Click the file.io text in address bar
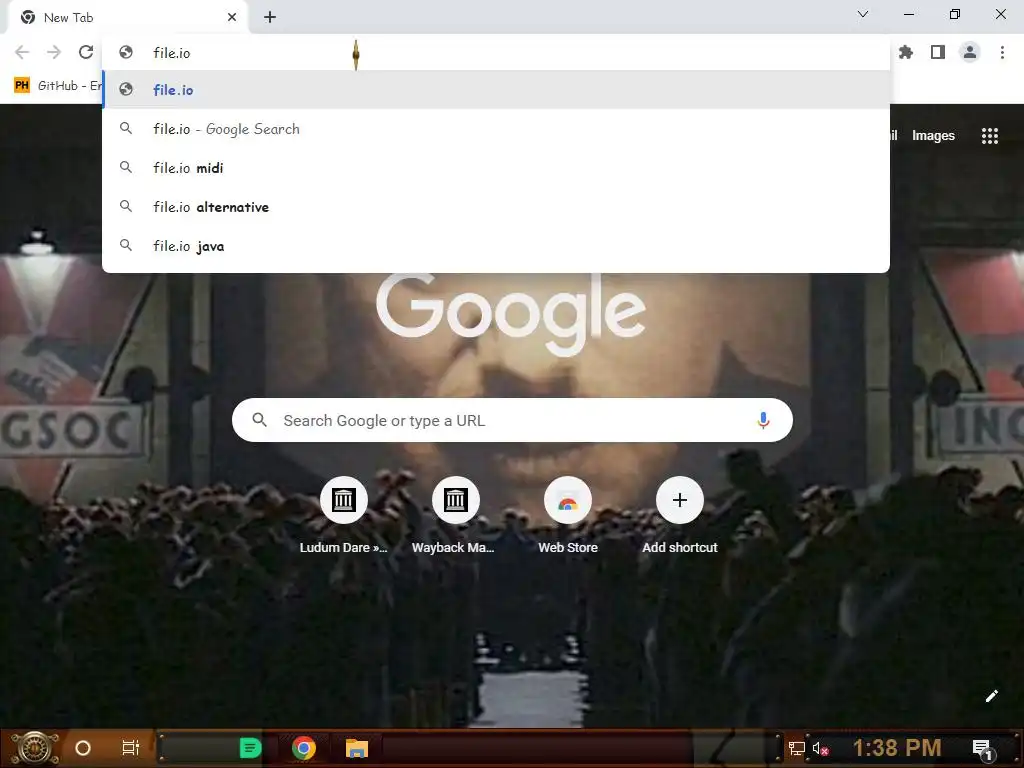This screenshot has height=768, width=1024. pos(172,53)
